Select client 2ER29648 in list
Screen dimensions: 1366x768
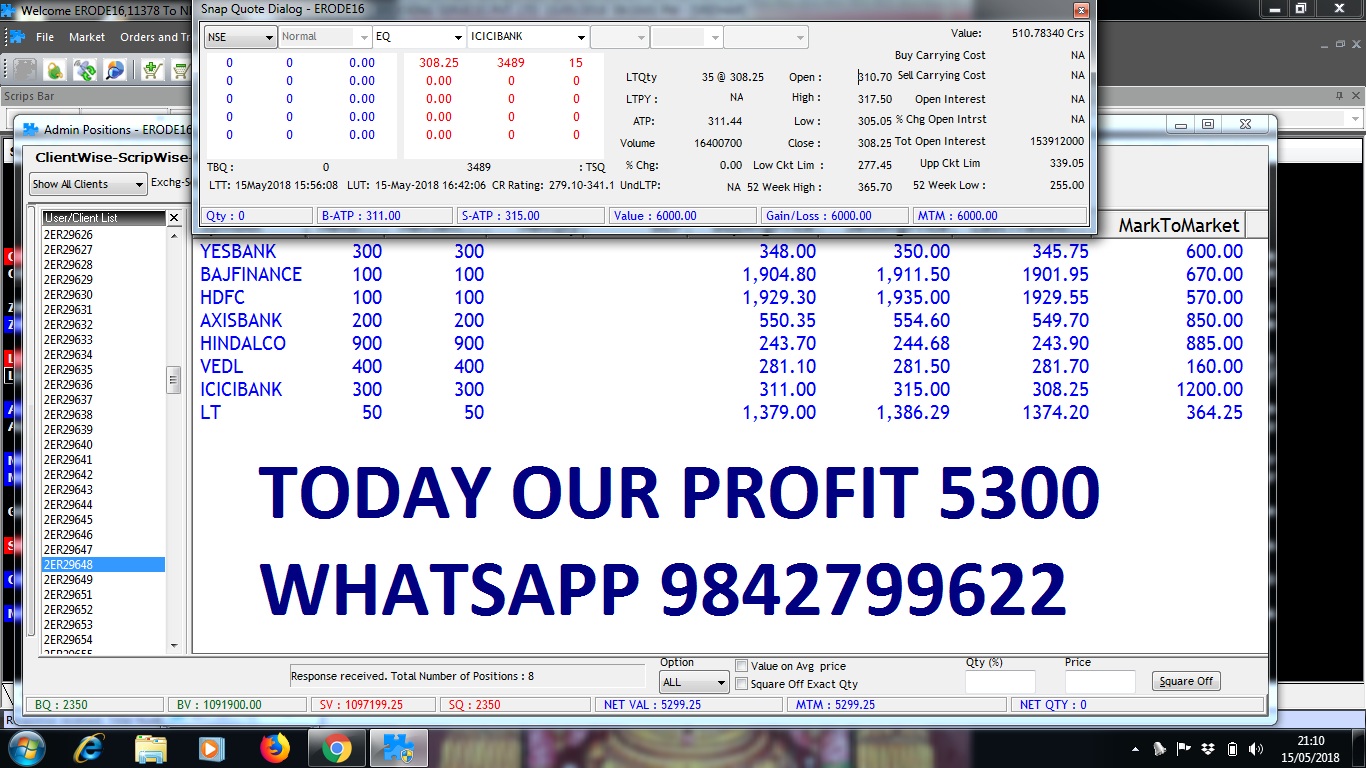pyautogui.click(x=103, y=565)
